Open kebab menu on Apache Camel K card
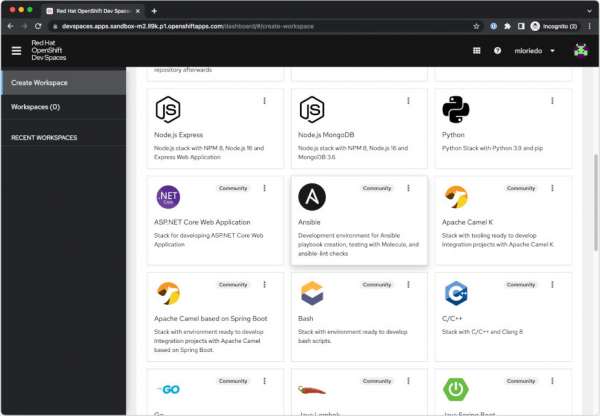600x416 pixels. (552, 188)
